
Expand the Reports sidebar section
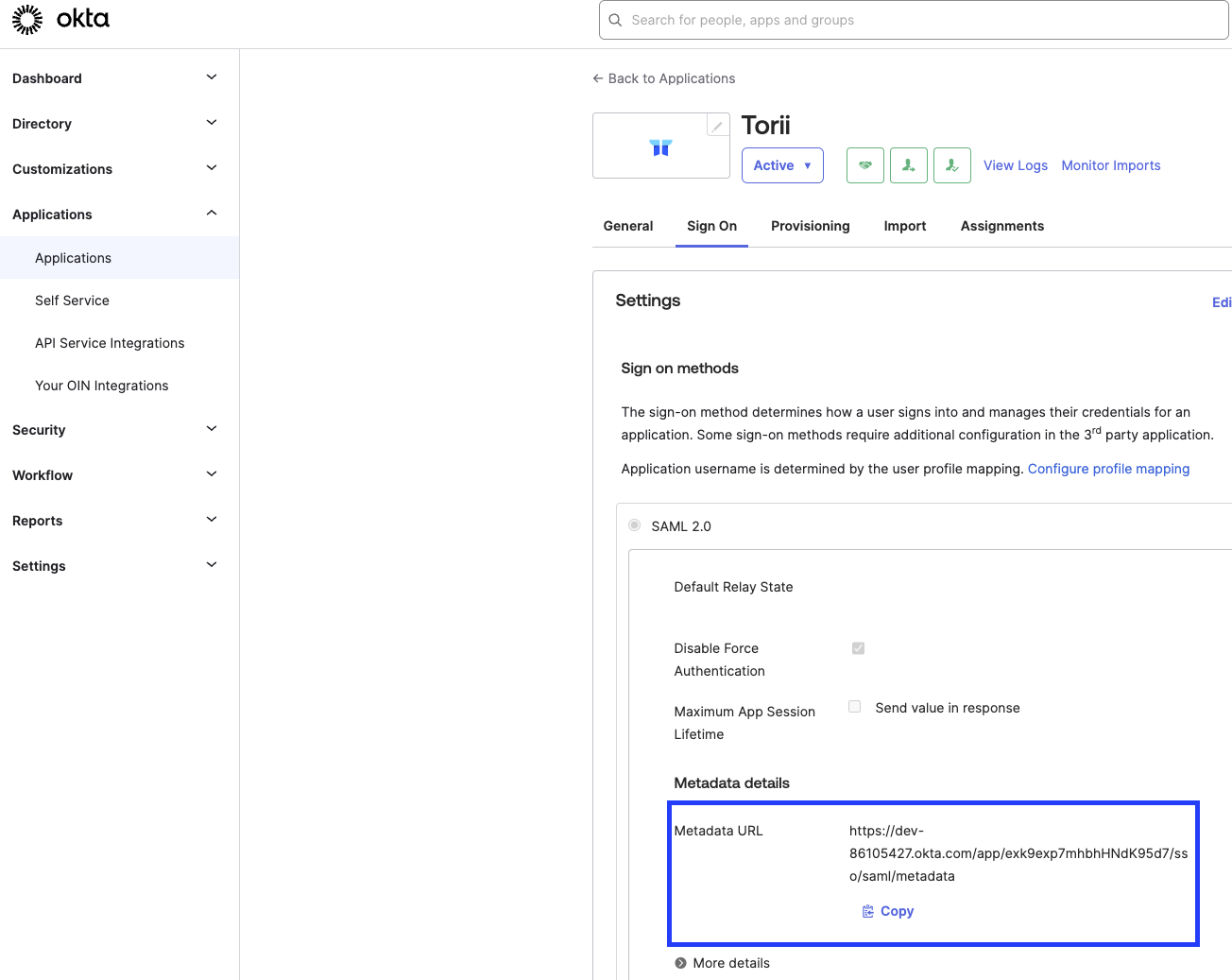[x=212, y=520]
